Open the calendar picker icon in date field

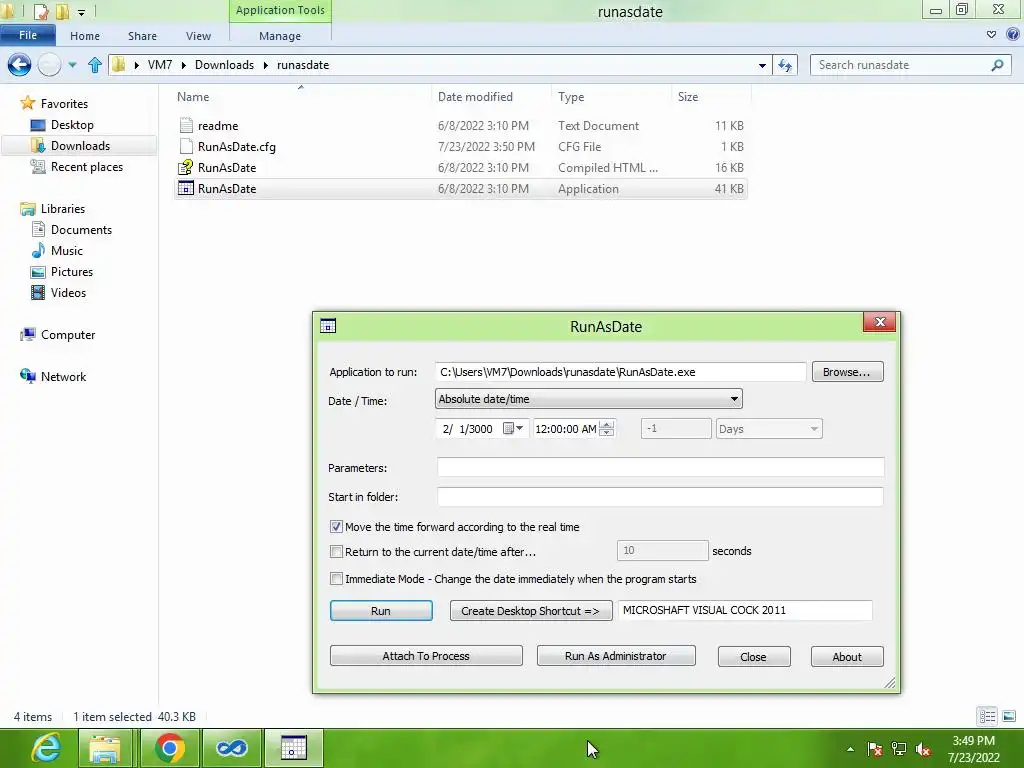pyautogui.click(x=513, y=428)
